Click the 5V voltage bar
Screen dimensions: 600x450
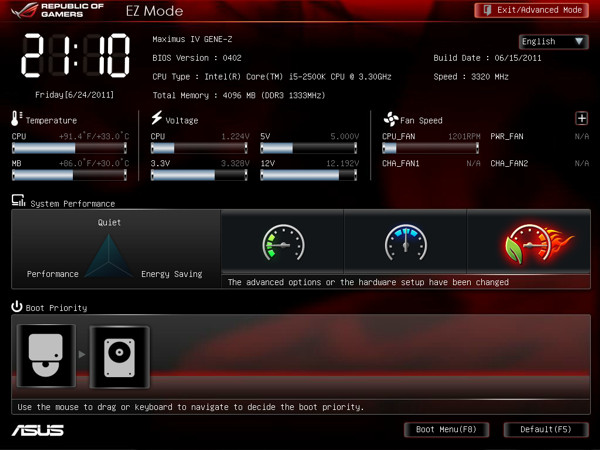(308, 148)
